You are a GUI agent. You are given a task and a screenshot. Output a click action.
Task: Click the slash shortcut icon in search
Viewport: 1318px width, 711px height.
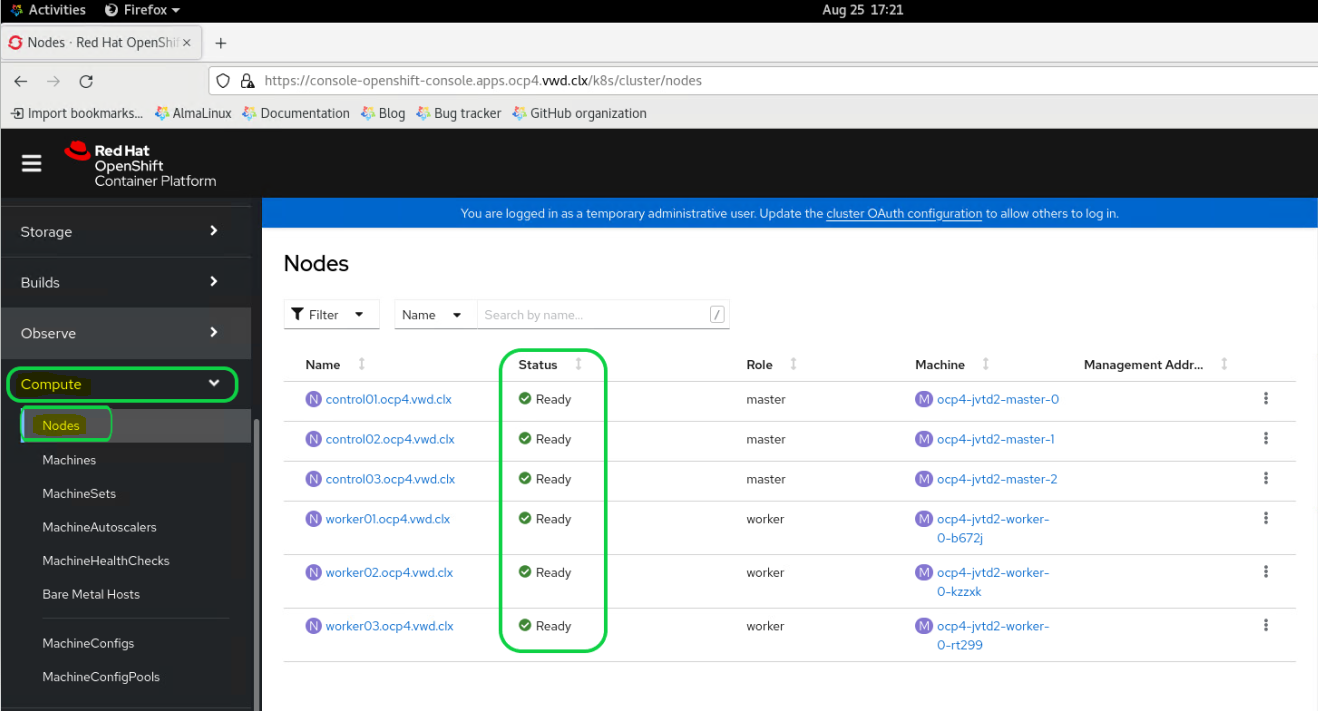pyautogui.click(x=717, y=315)
